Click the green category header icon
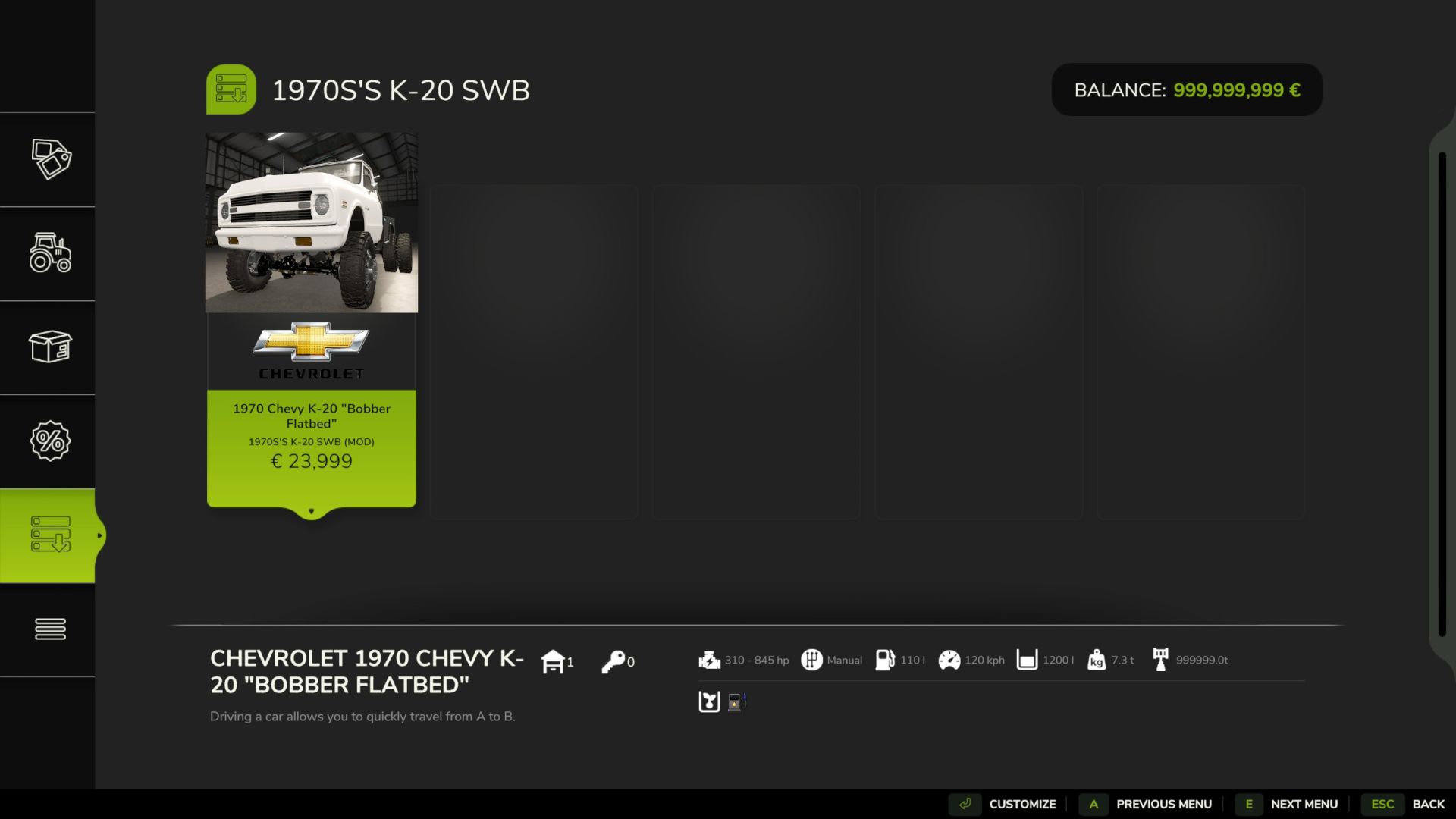Image resolution: width=1456 pixels, height=819 pixels. (x=231, y=89)
